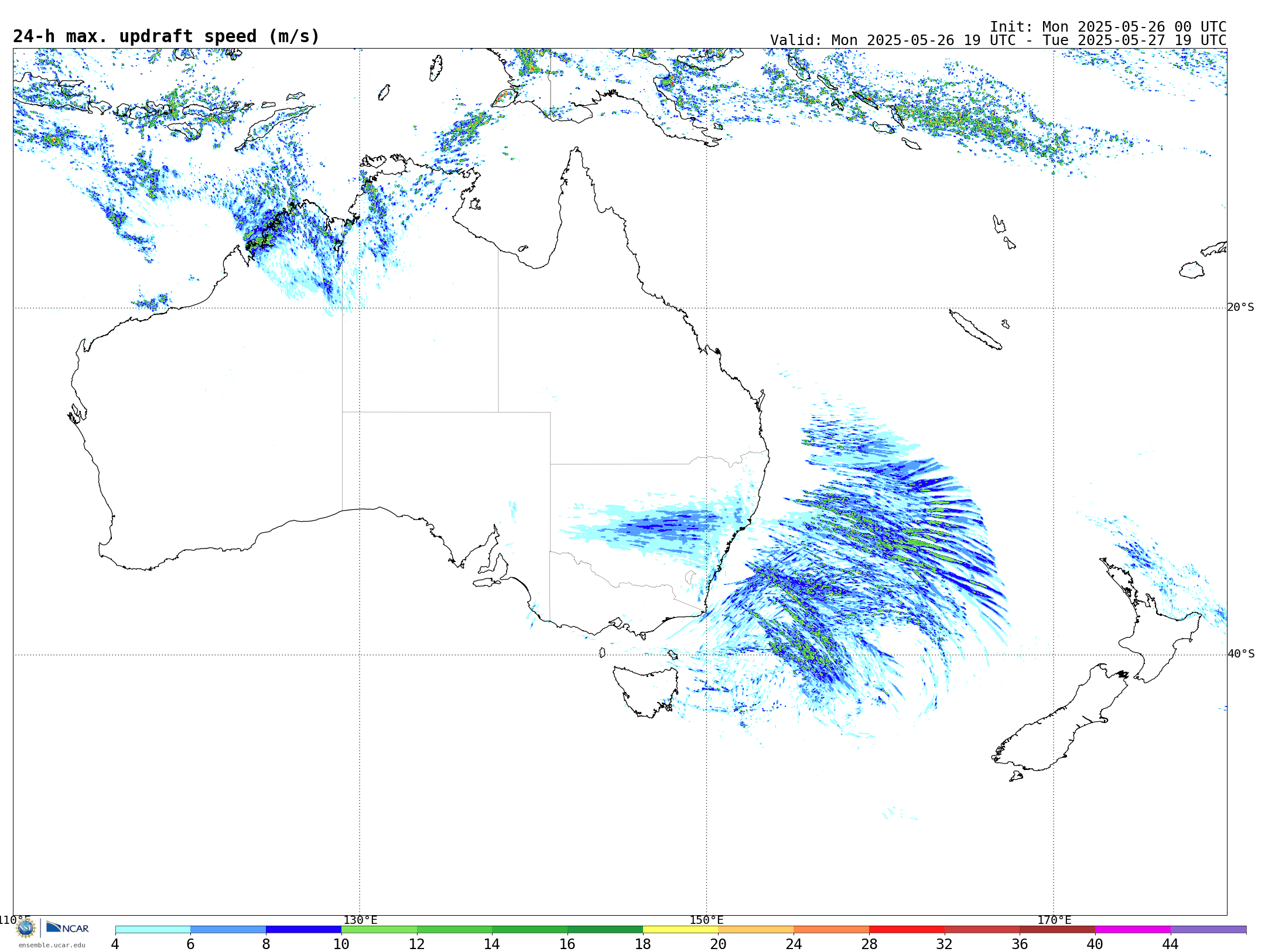1265x952 pixels.
Task: Select the magenta 40–44 m/s swatch
Action: click(x=1133, y=930)
